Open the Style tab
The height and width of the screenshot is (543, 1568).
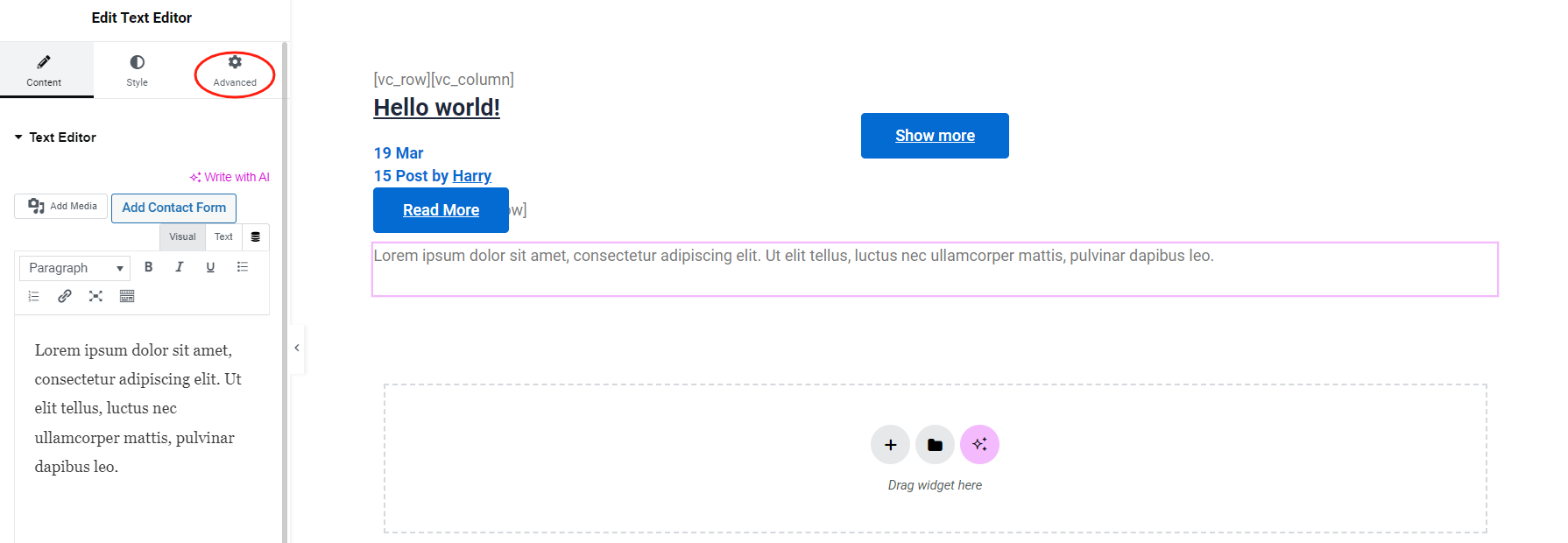click(x=137, y=70)
